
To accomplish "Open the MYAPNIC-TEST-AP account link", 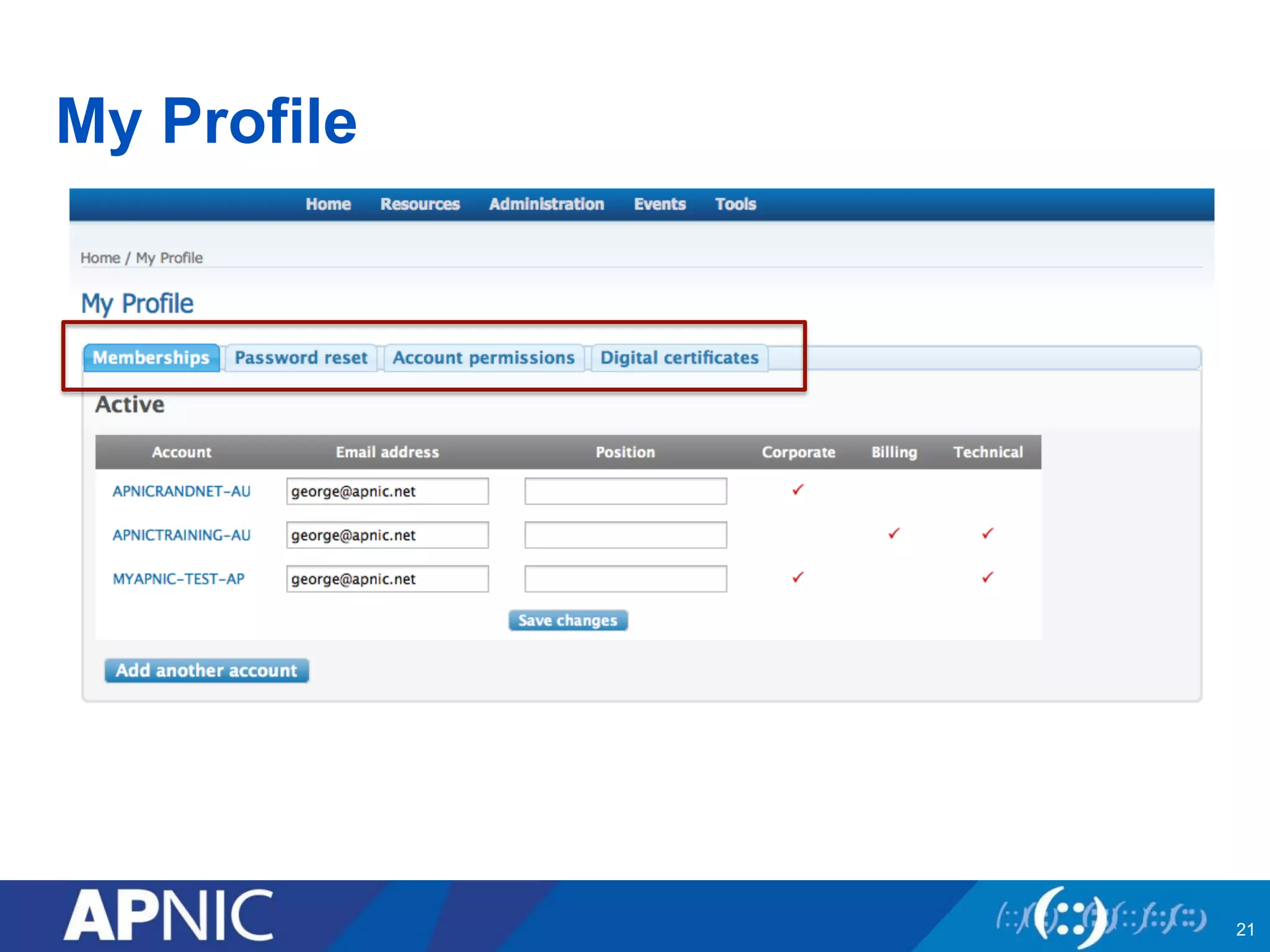I will (x=179, y=579).
